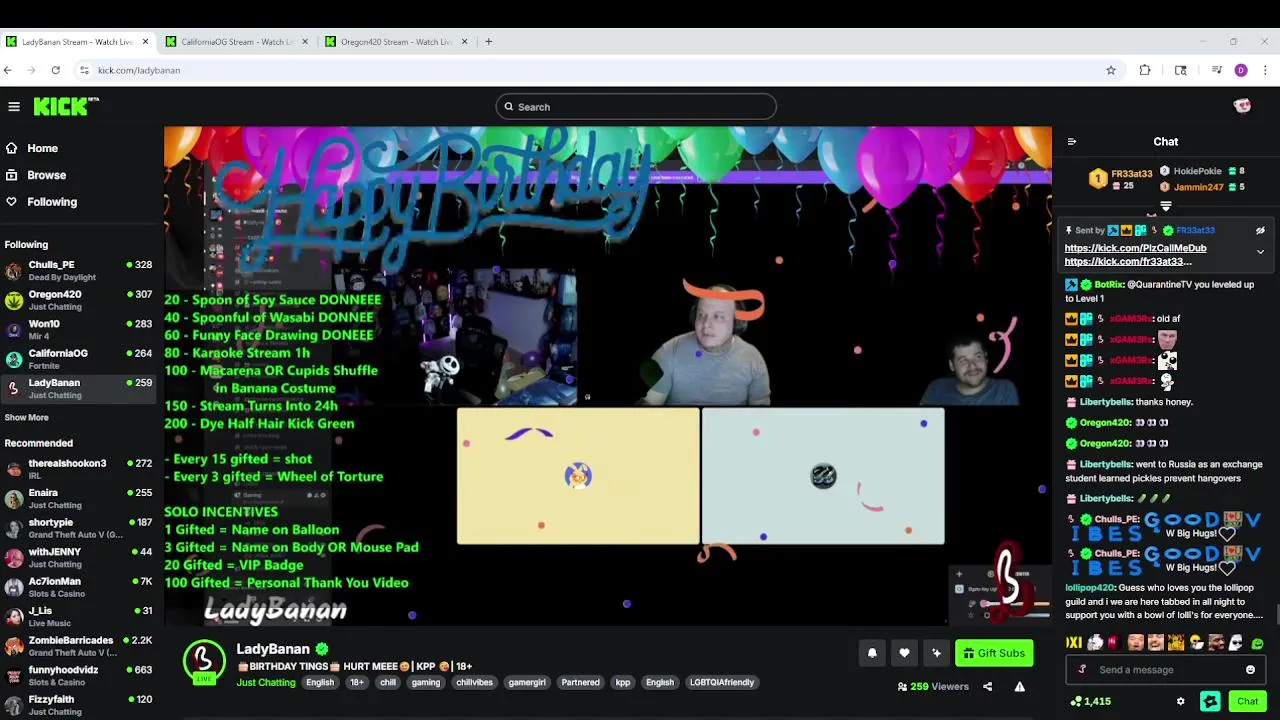Open the kick.com/PlzCallMeDub link
This screenshot has height=720, width=1280.
tap(1135, 248)
